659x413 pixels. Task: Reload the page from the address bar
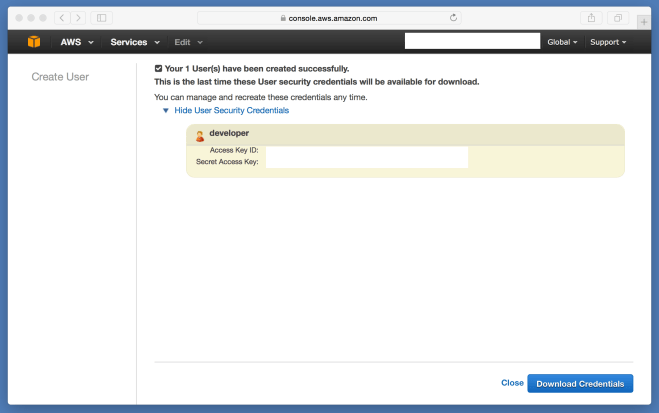pyautogui.click(x=455, y=18)
